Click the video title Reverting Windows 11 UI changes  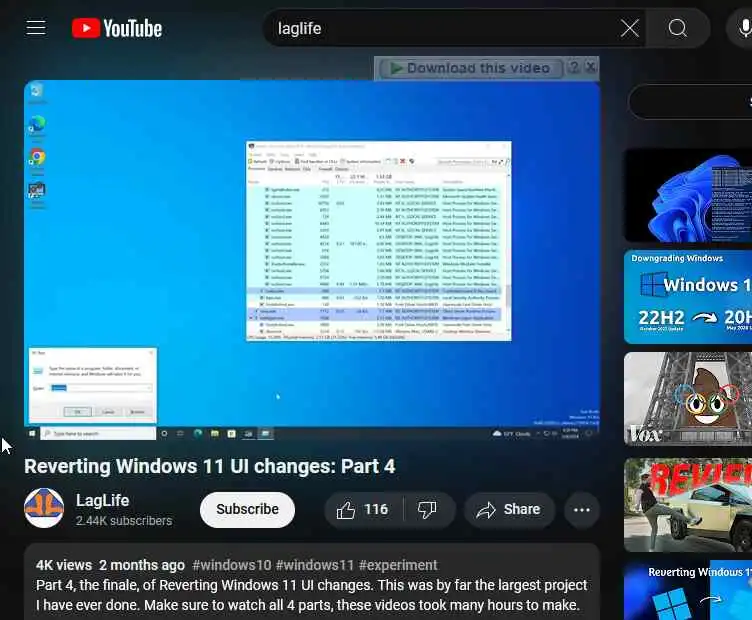210,466
